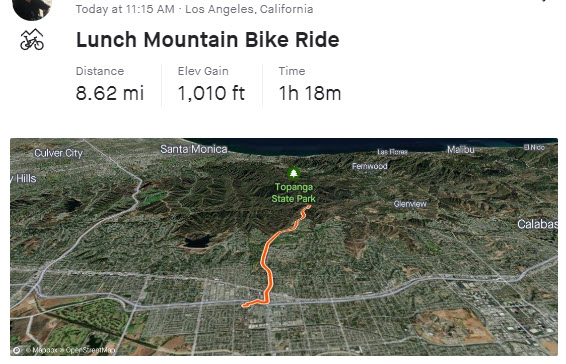Click the Fernwood map label
This screenshot has width=566, height=364.
coord(370,166)
